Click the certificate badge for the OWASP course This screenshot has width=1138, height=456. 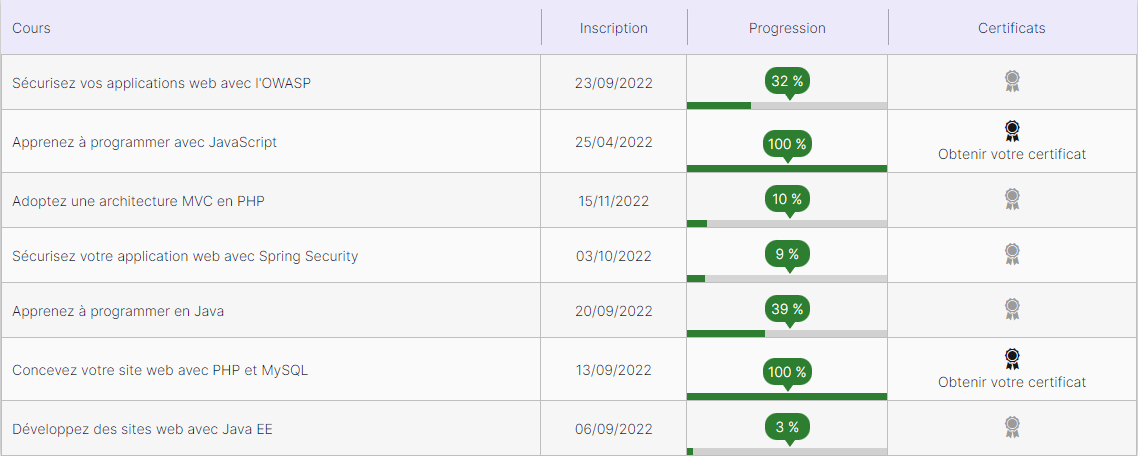[1012, 81]
